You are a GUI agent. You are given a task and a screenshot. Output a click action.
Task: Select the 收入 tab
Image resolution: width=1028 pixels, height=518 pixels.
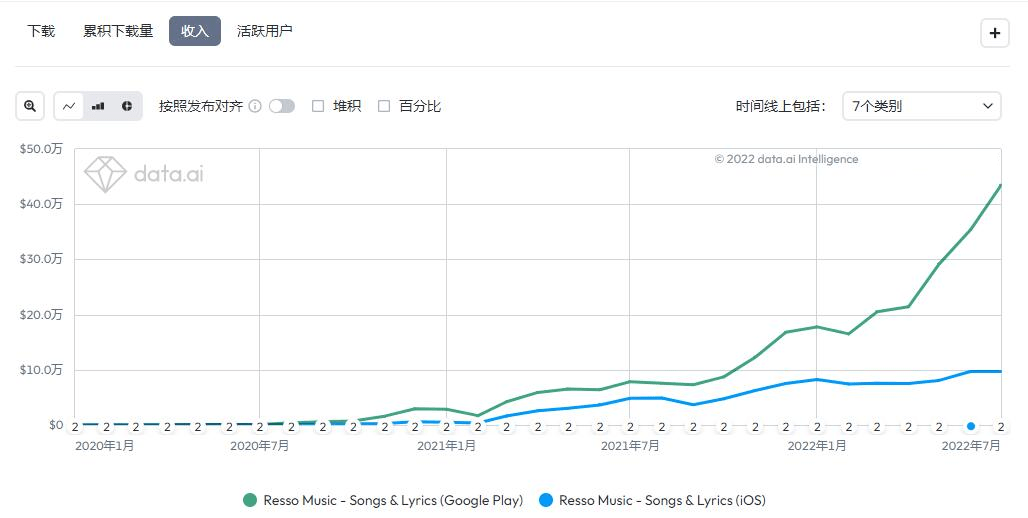click(x=195, y=31)
